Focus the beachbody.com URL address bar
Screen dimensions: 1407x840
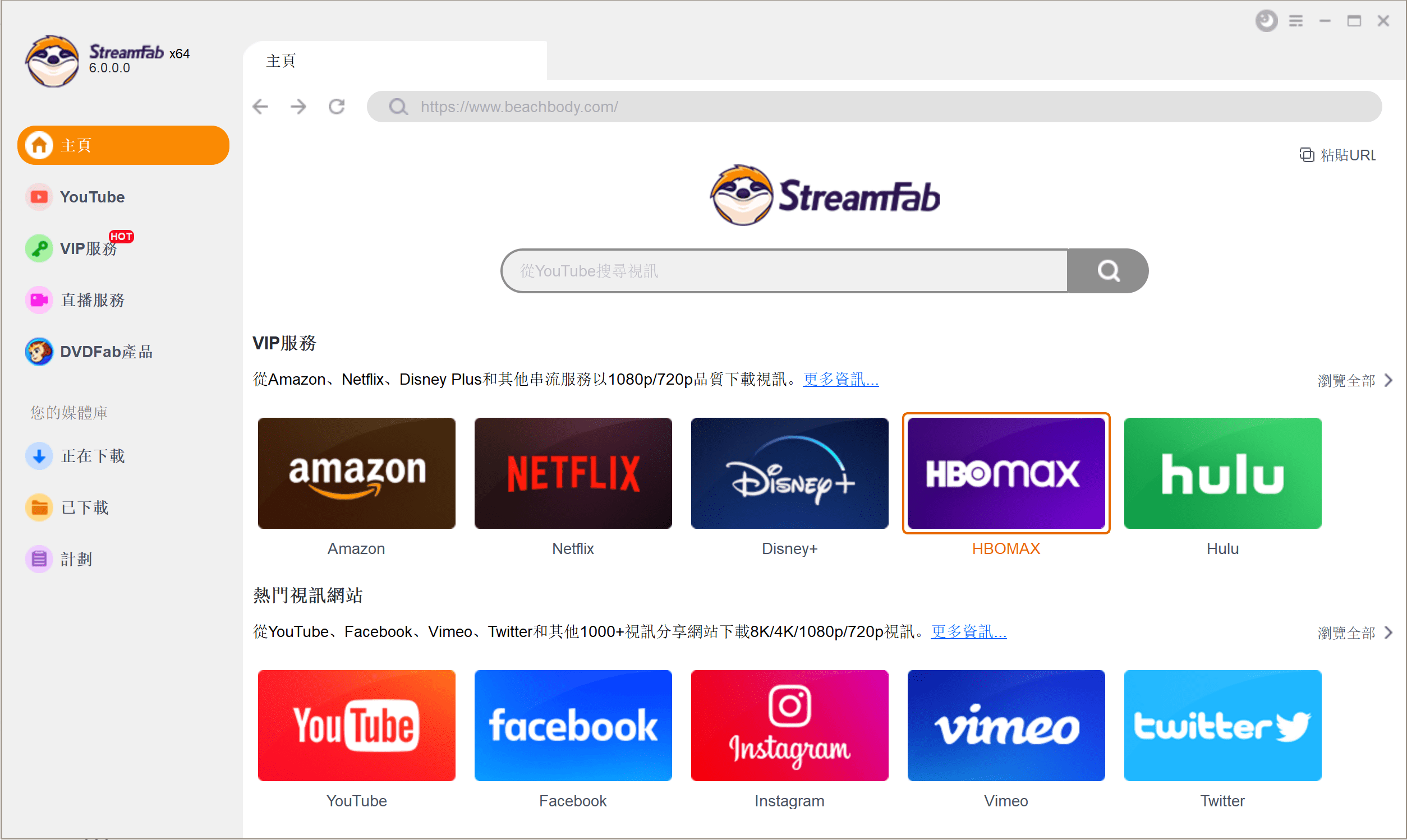point(874,107)
